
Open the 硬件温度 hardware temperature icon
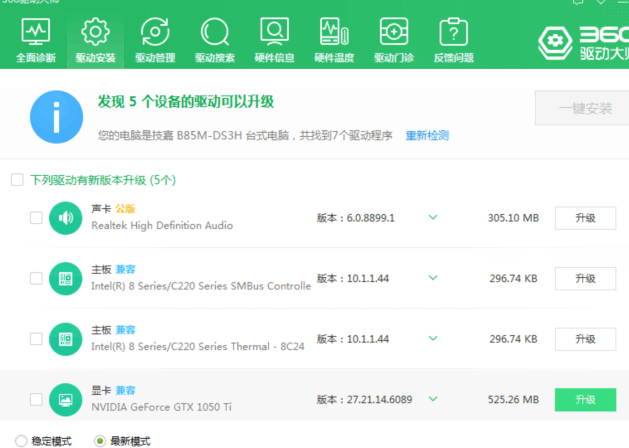(334, 31)
